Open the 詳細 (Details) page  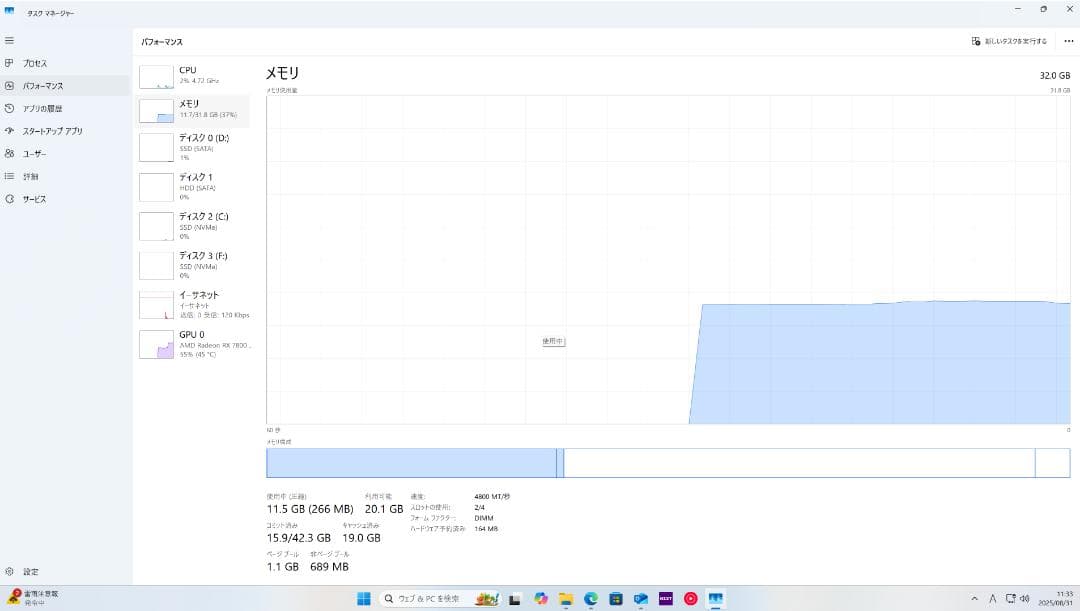(x=30, y=176)
